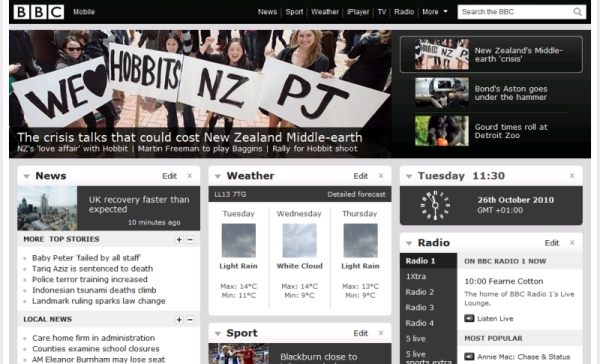Open Care home firm in administration
The height and width of the screenshot is (364, 600).
(93, 338)
